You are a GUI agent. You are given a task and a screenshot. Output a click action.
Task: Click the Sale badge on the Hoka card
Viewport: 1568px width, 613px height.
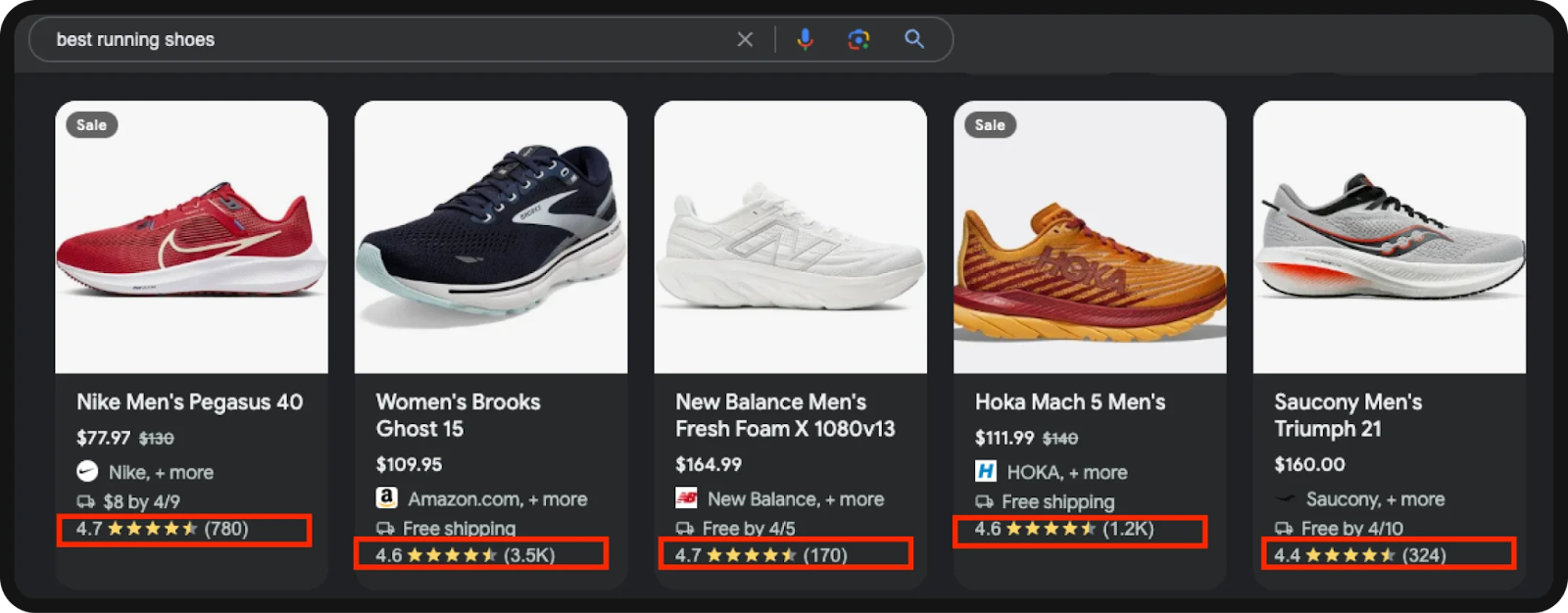(990, 124)
